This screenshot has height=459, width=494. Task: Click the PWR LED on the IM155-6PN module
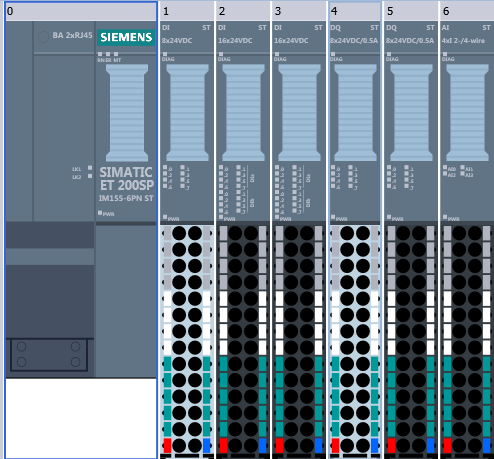[100, 213]
